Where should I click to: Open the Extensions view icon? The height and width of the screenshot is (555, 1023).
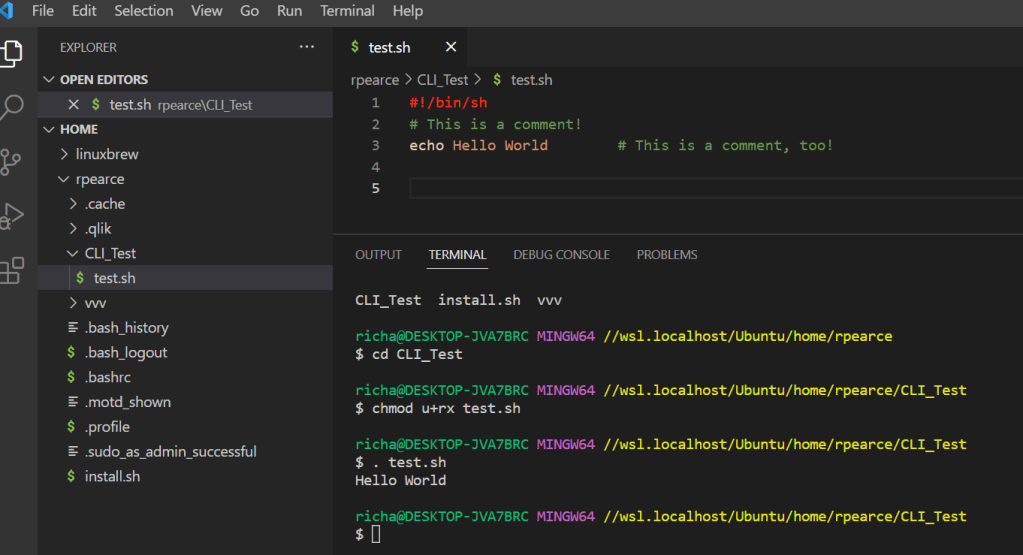click(x=12, y=270)
